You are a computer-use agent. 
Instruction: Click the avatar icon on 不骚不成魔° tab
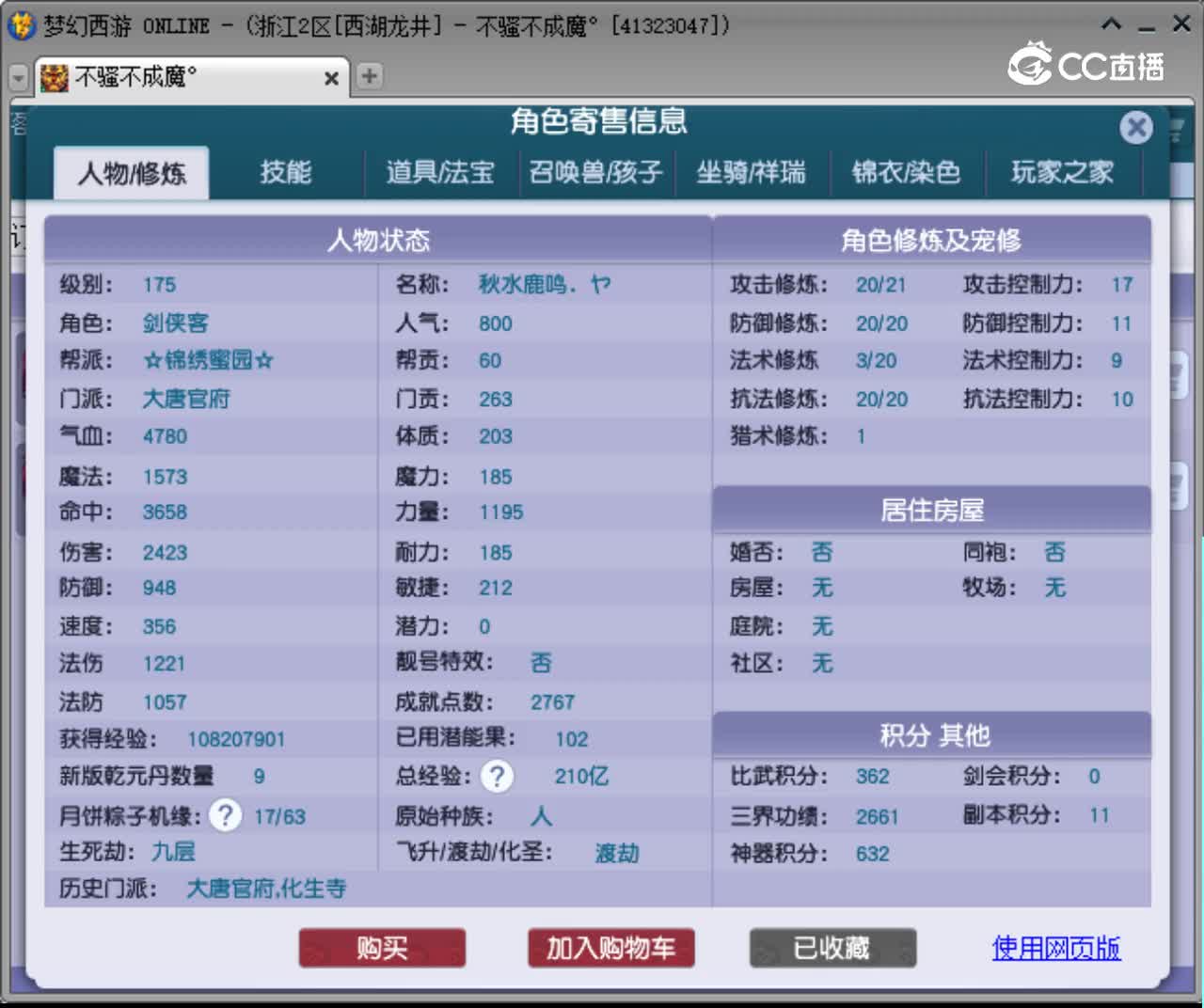coord(55,77)
